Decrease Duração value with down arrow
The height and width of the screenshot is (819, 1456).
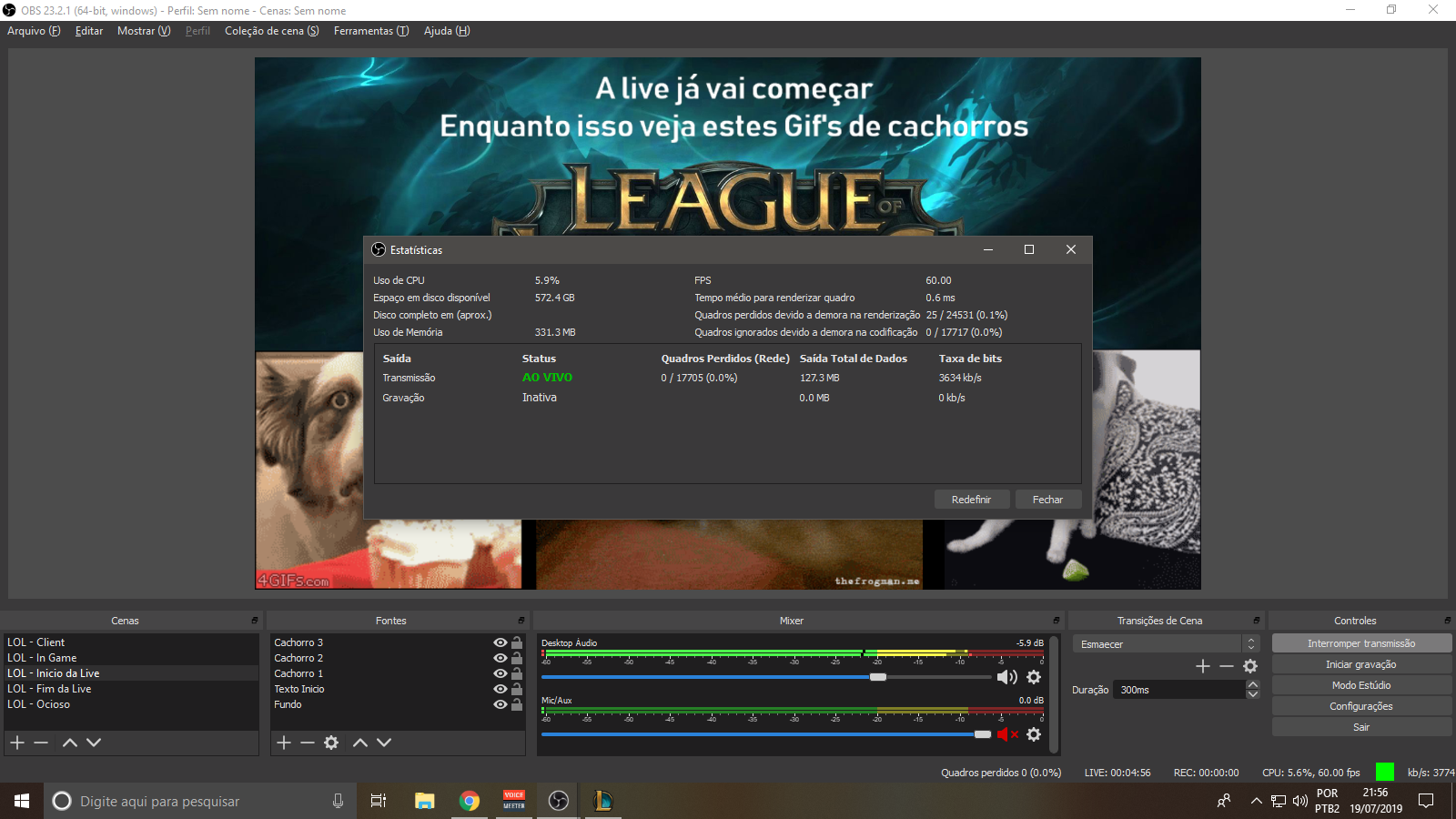[x=1253, y=694]
